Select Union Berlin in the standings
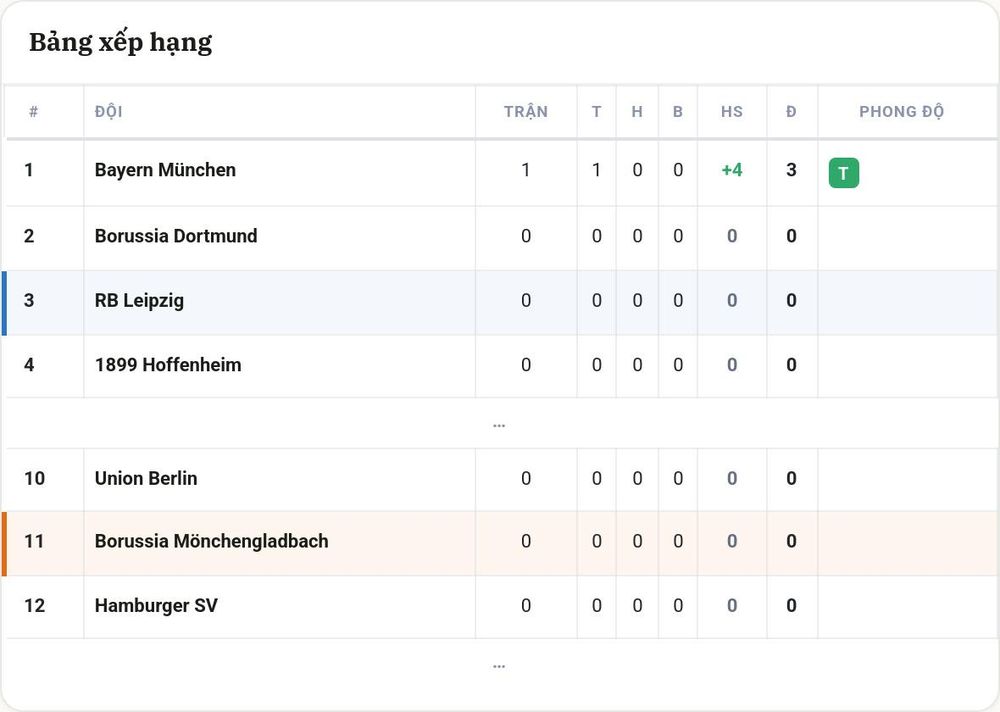Image resolution: width=1000 pixels, height=712 pixels. [146, 478]
